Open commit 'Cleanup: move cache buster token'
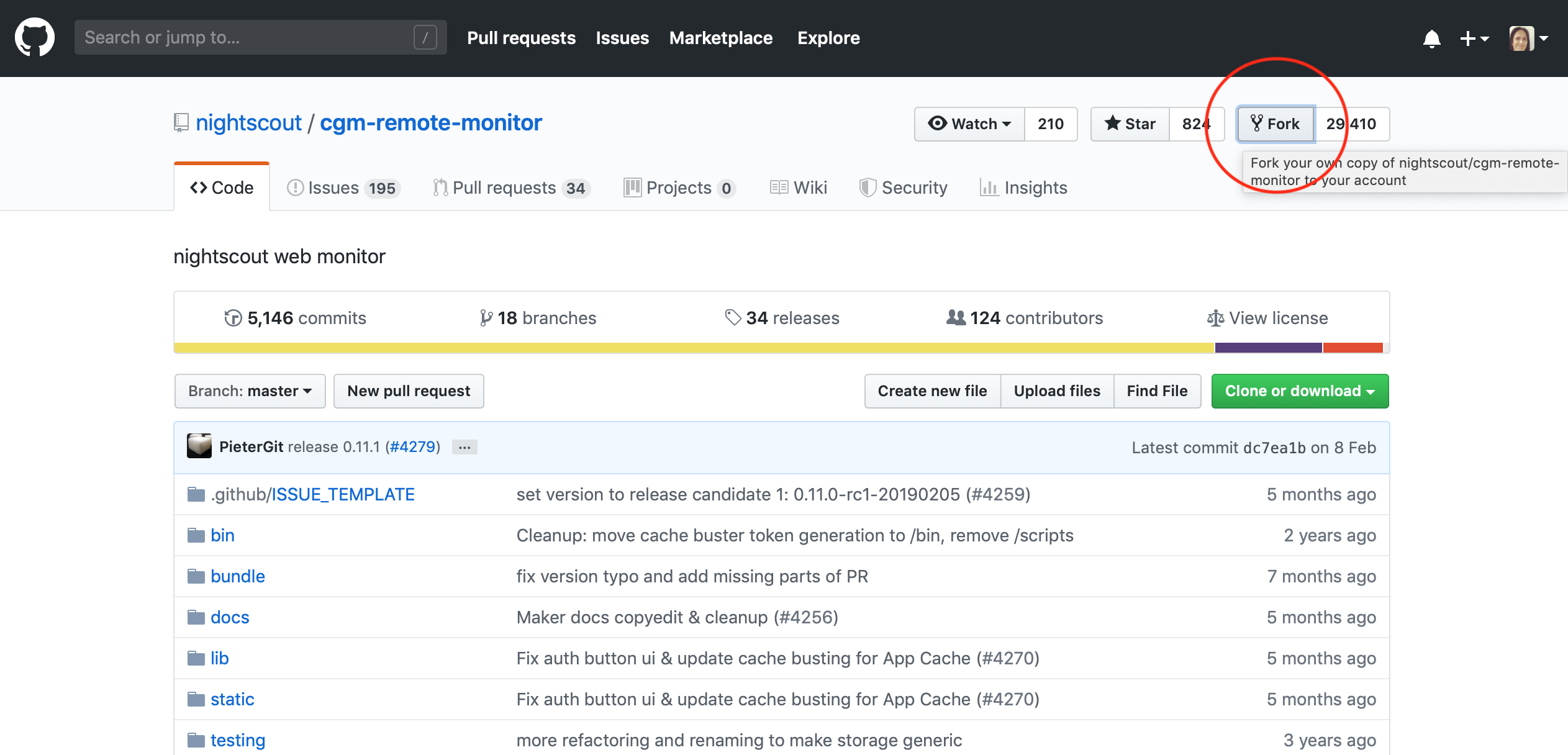The image size is (1568, 755). tap(795, 535)
